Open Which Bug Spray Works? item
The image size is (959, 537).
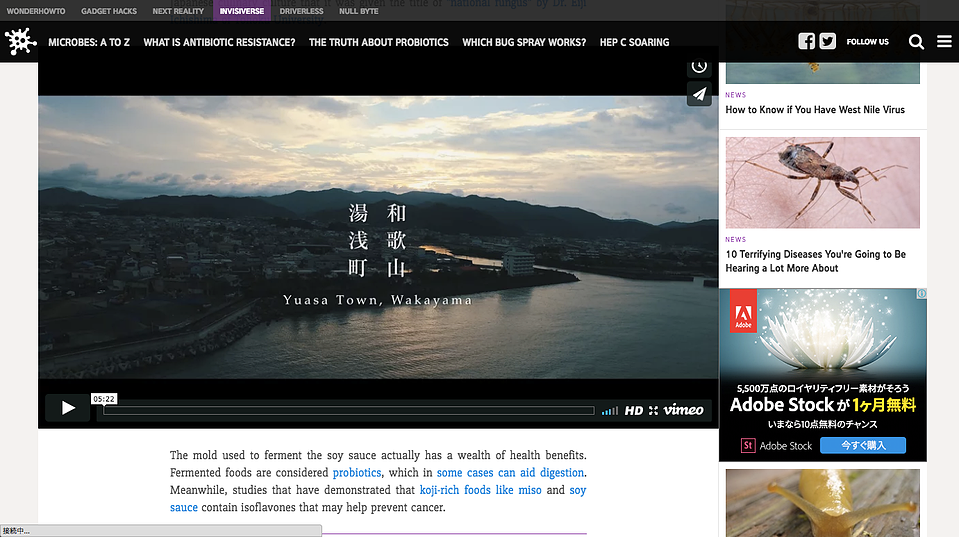524,42
